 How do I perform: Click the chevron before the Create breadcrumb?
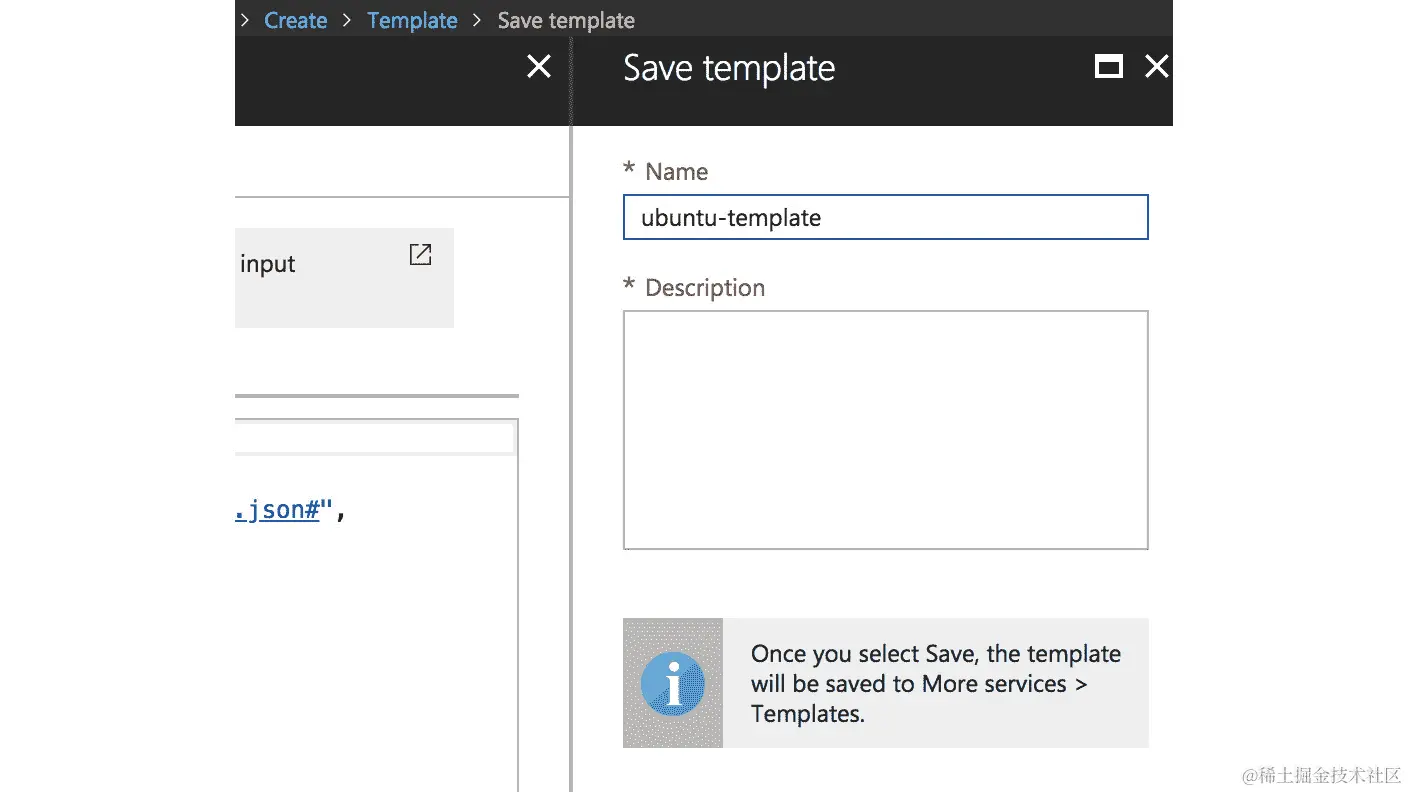pyautogui.click(x=244, y=20)
